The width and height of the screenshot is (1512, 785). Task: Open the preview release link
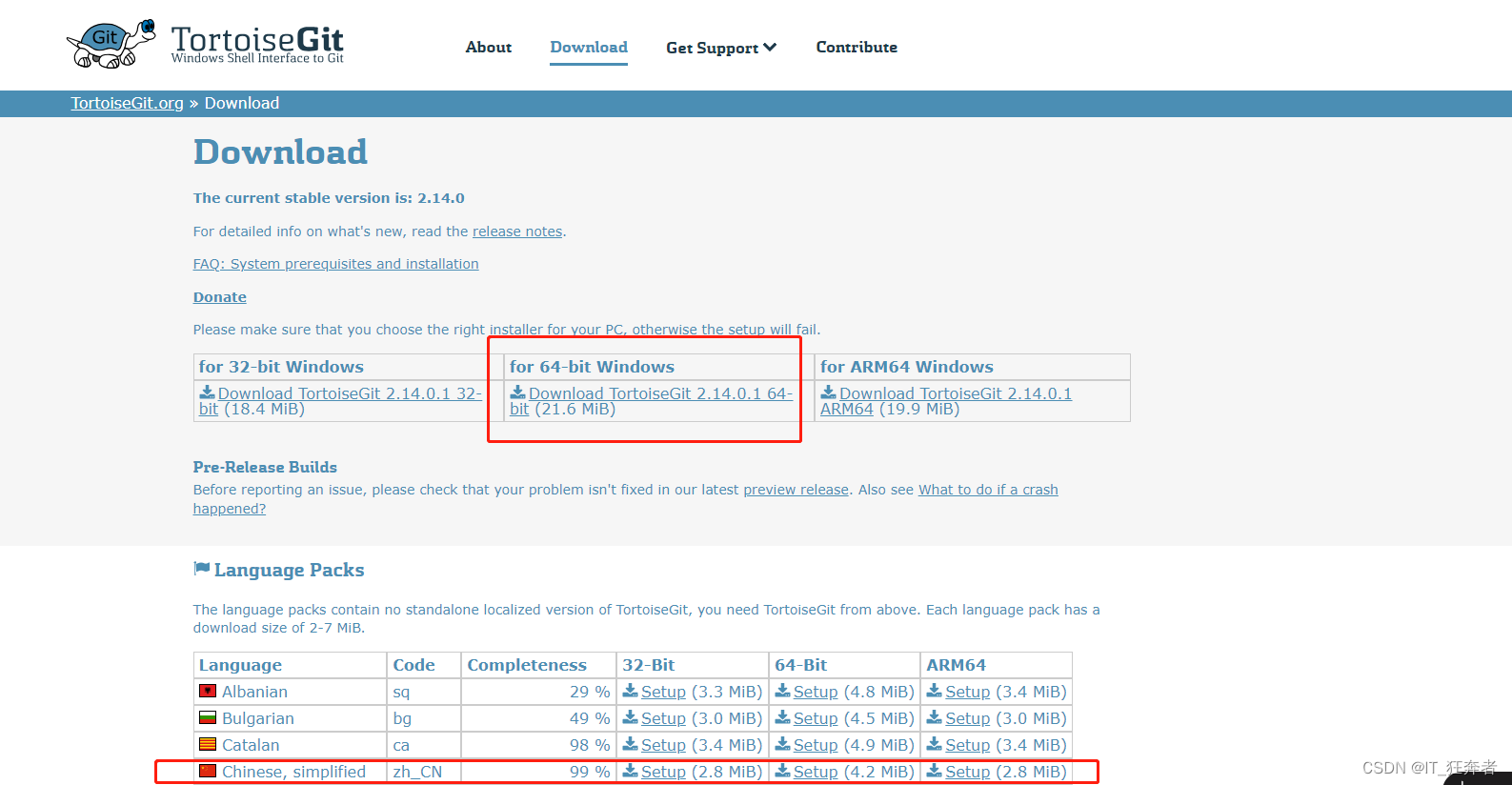(796, 490)
